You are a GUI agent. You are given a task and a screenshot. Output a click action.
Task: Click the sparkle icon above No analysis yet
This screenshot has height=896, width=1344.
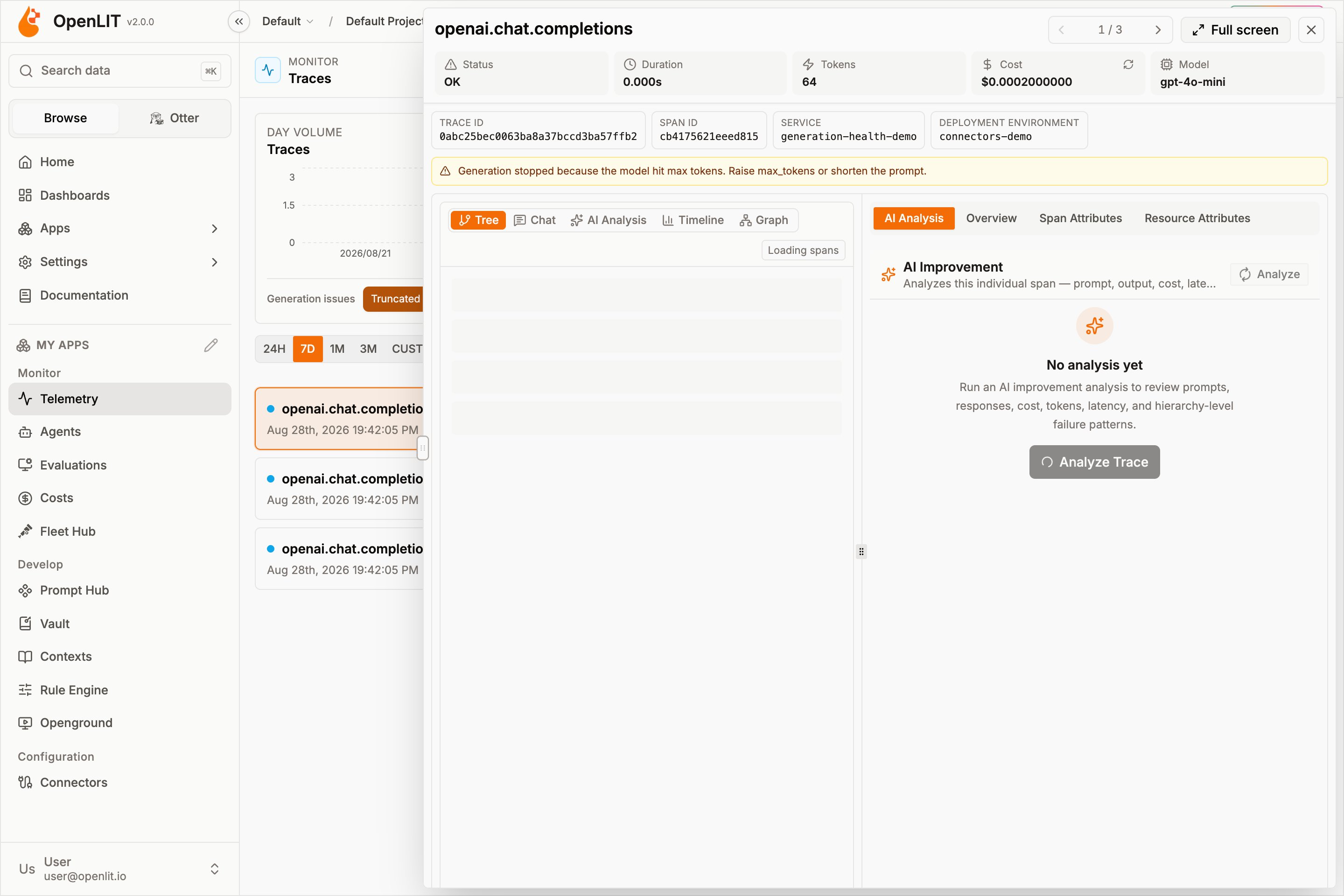pos(1094,326)
